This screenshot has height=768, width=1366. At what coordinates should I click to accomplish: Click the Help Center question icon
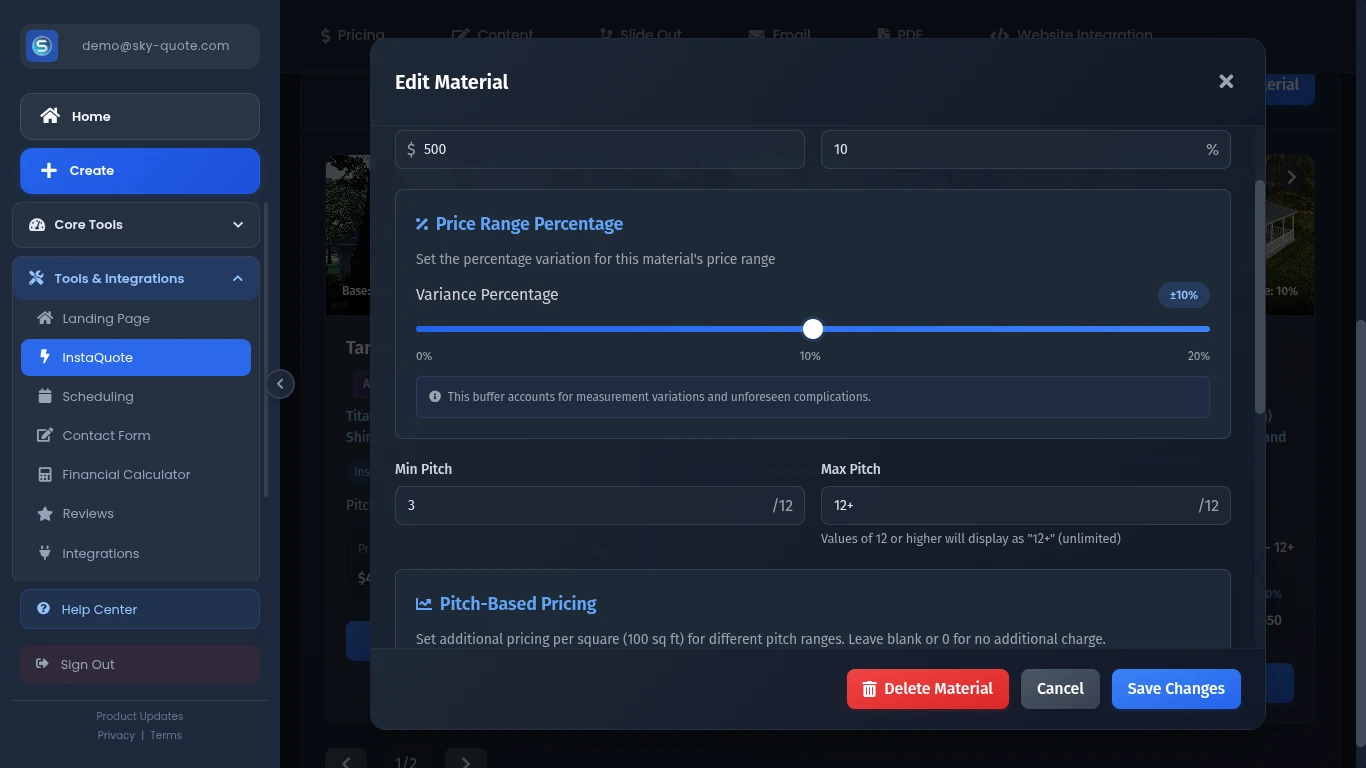[44, 609]
